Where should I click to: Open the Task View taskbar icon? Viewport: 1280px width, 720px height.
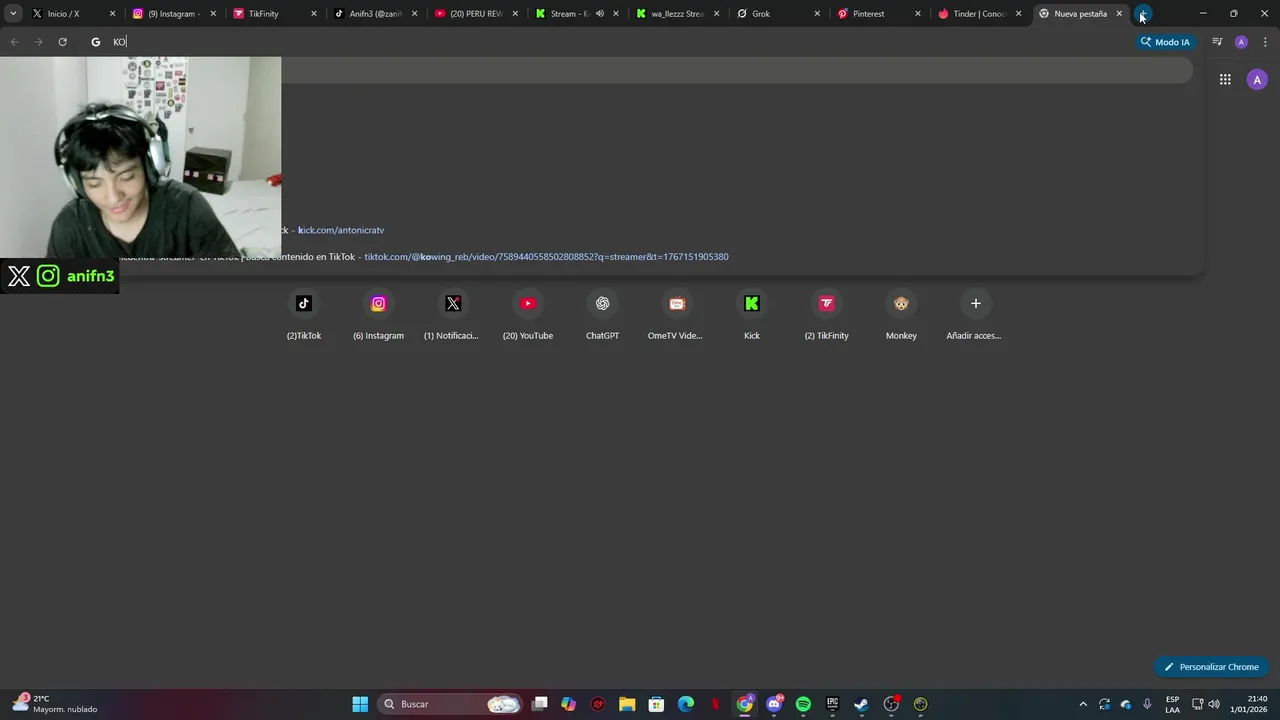pos(539,704)
